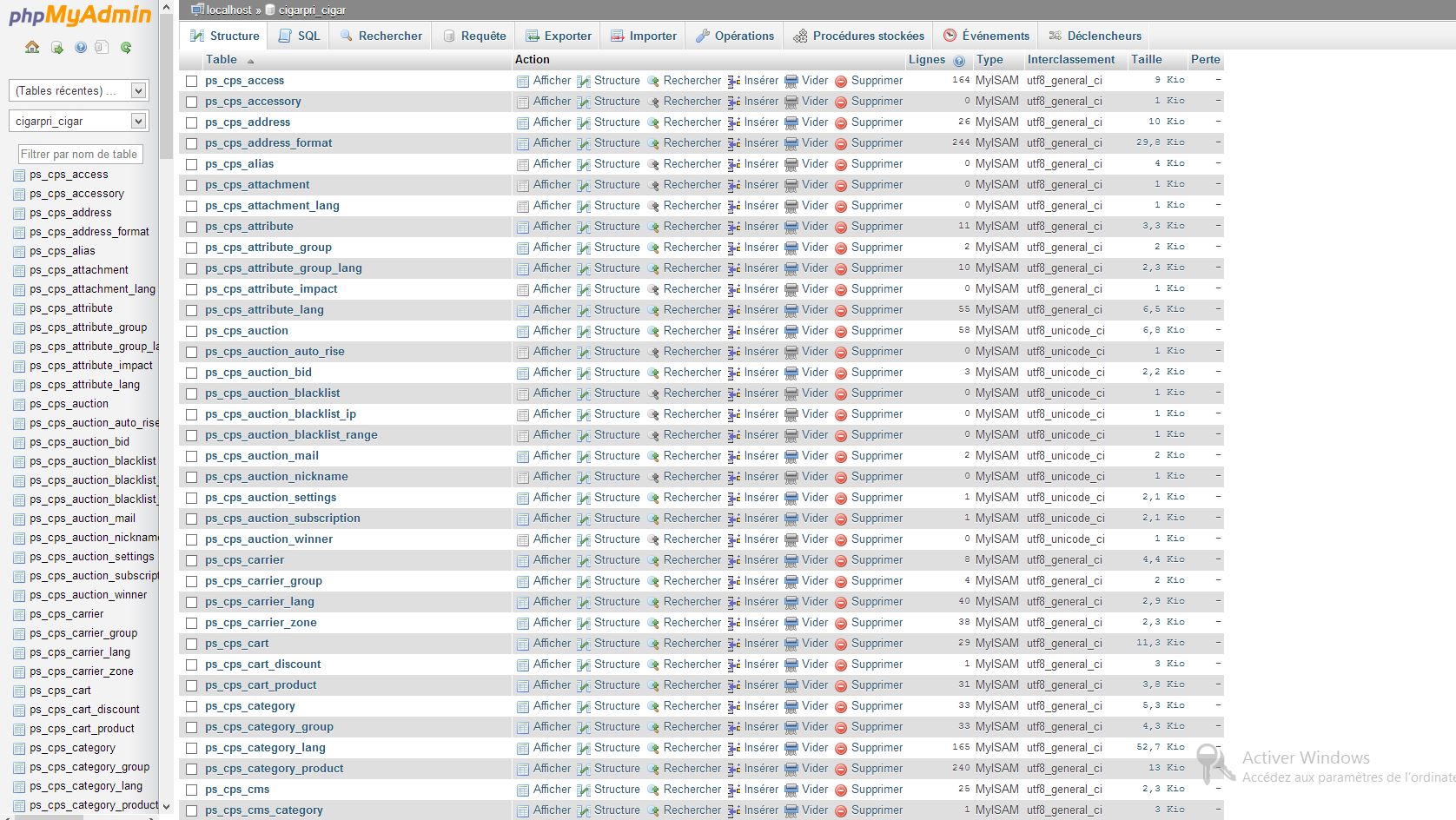Click table icon beside ps_cps_access in sidebar
1456x820 pixels.
click(19, 175)
